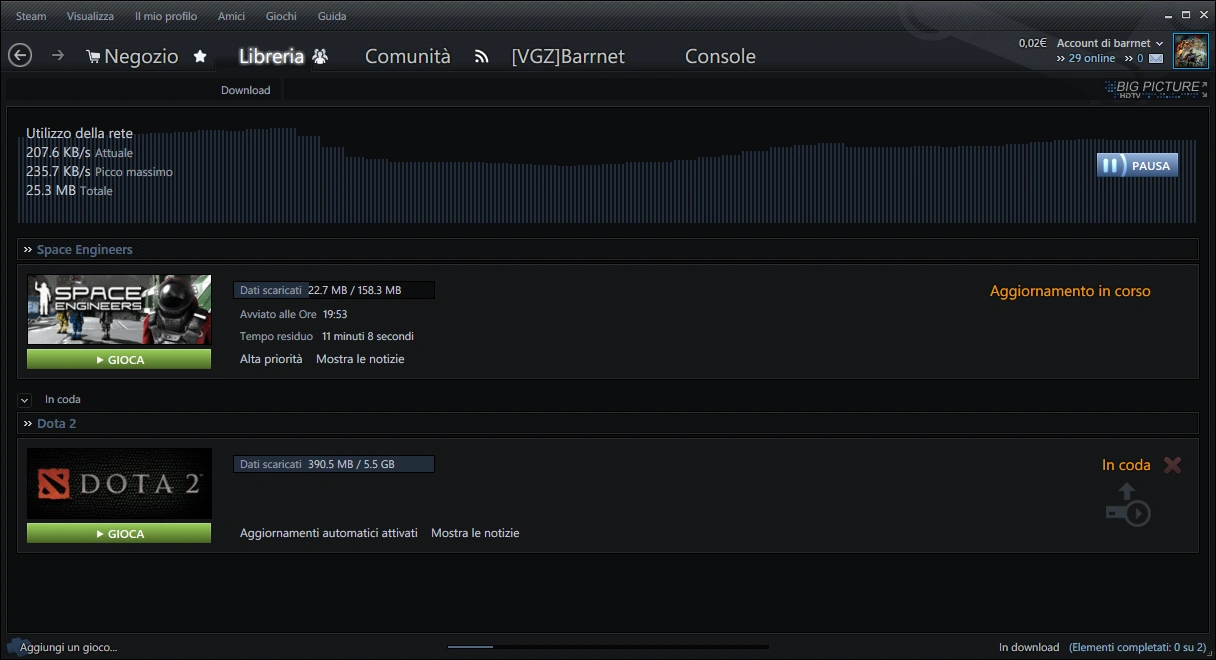Expand the Account di barnet dropdown
The width and height of the screenshot is (1216, 660).
1110,43
